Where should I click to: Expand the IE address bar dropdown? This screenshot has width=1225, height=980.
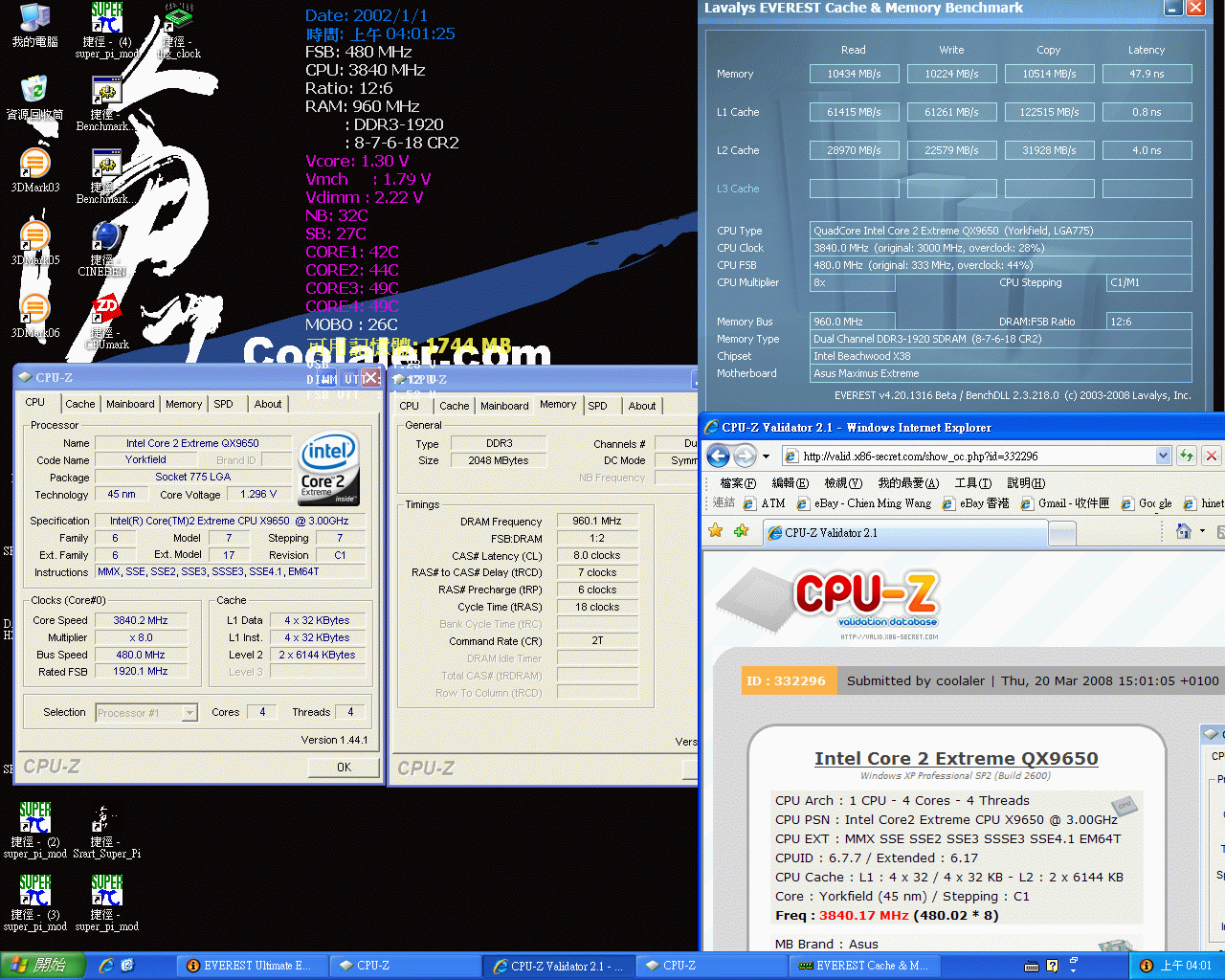click(x=1164, y=456)
